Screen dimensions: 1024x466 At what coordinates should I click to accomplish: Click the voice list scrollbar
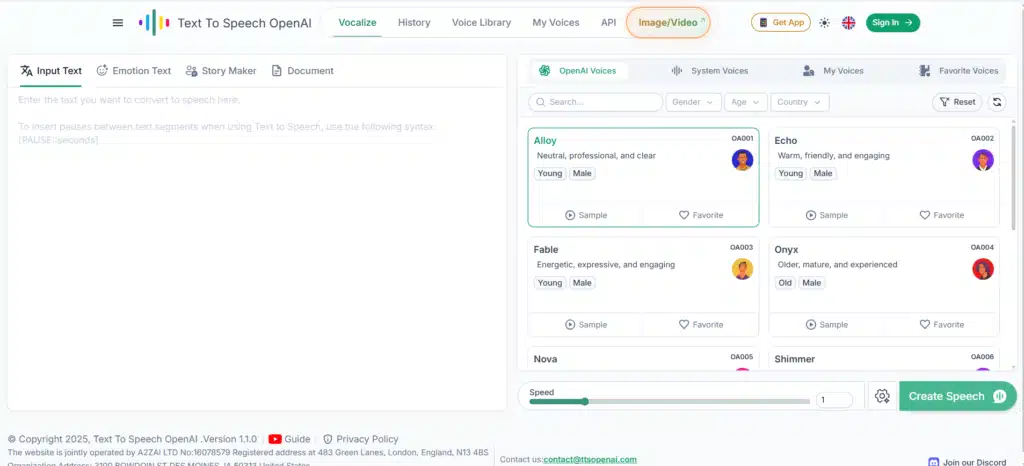[1013, 178]
